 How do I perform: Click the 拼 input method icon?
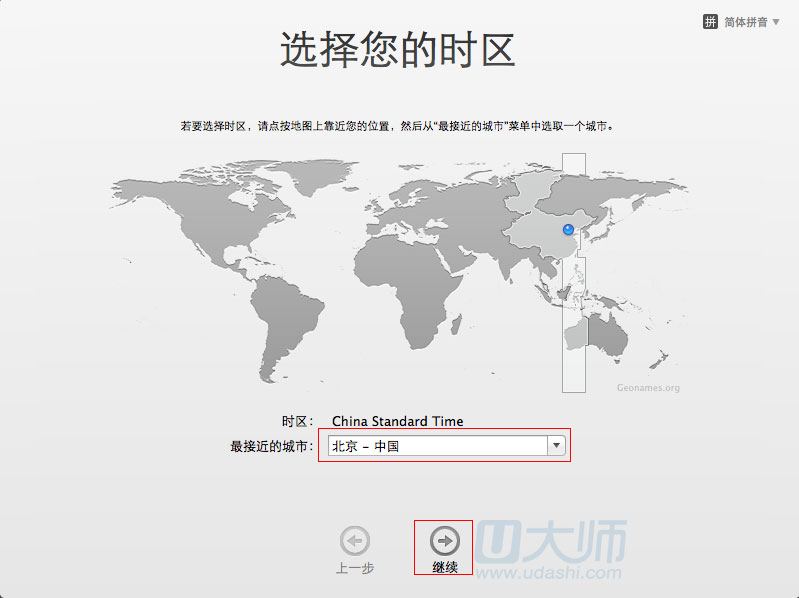(x=710, y=22)
